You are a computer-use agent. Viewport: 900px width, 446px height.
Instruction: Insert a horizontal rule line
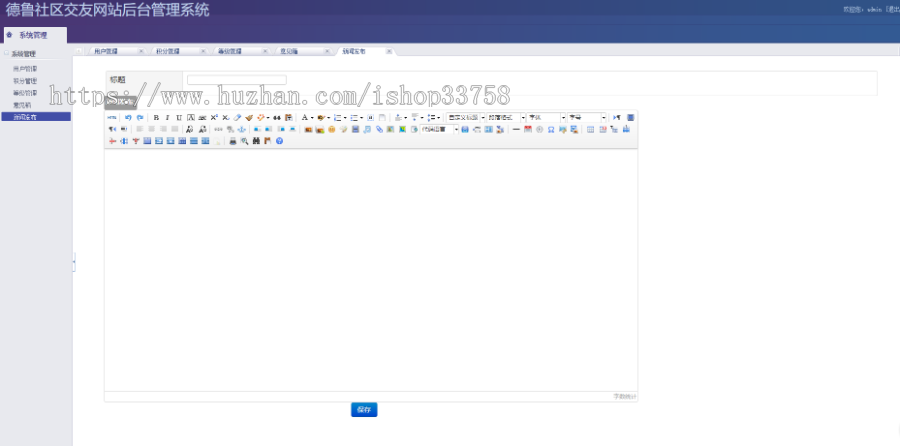(516, 129)
